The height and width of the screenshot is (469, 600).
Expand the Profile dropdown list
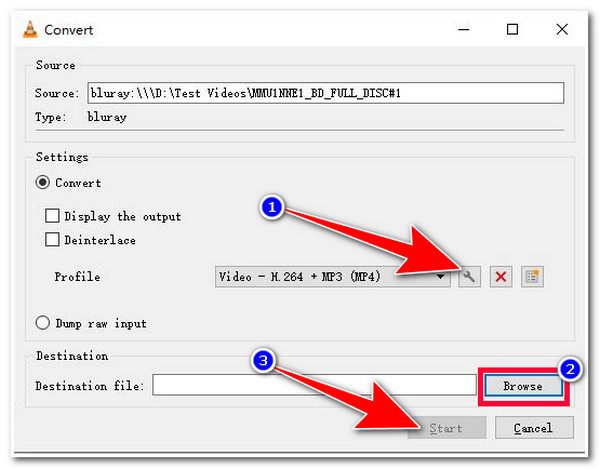pos(333,276)
